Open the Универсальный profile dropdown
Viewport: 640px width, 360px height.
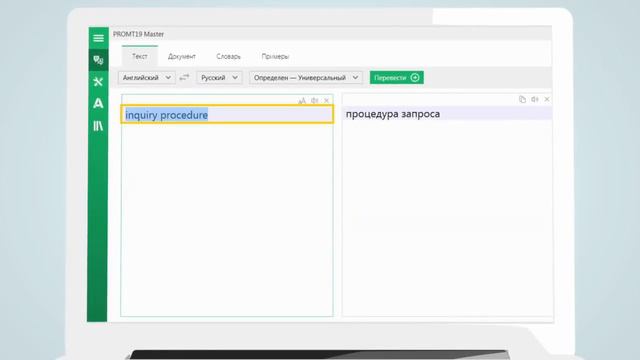[306, 78]
